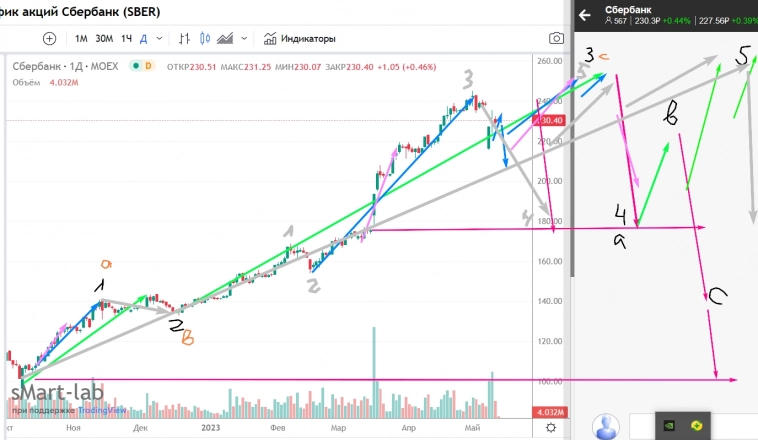Image resolution: width=758 pixels, height=440 pixels.
Task: Click the ОТКР230.51 open value
Action: point(191,67)
